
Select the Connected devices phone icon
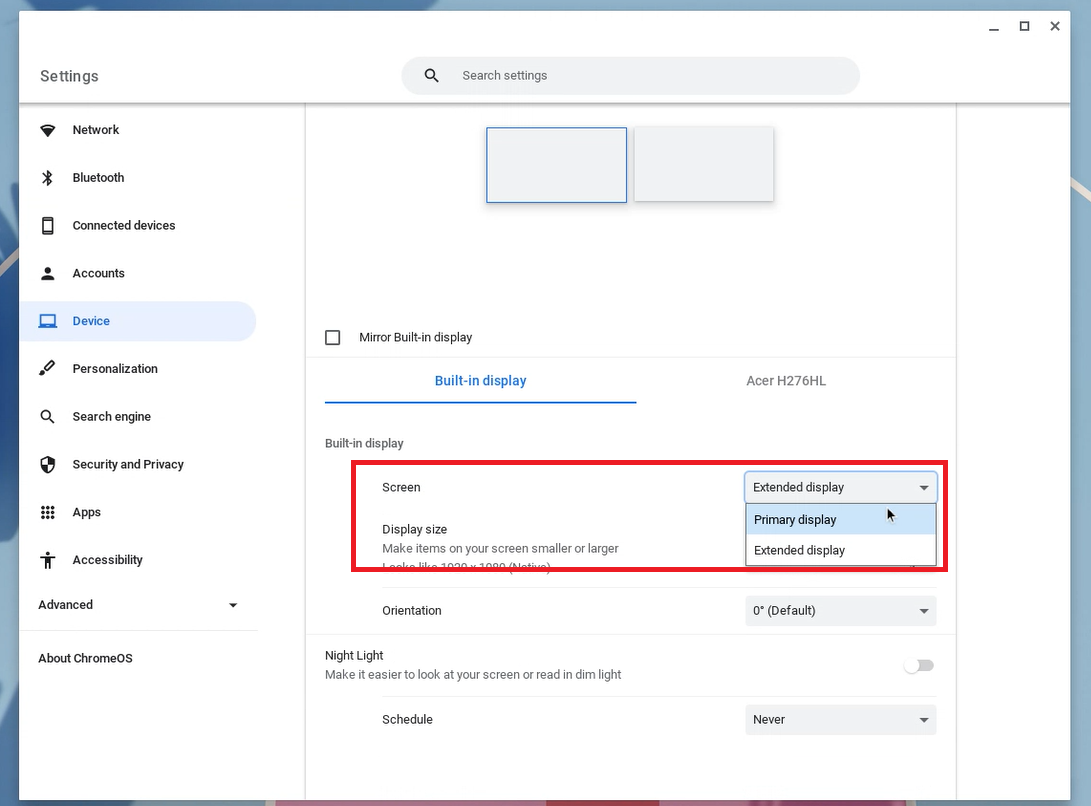click(47, 226)
